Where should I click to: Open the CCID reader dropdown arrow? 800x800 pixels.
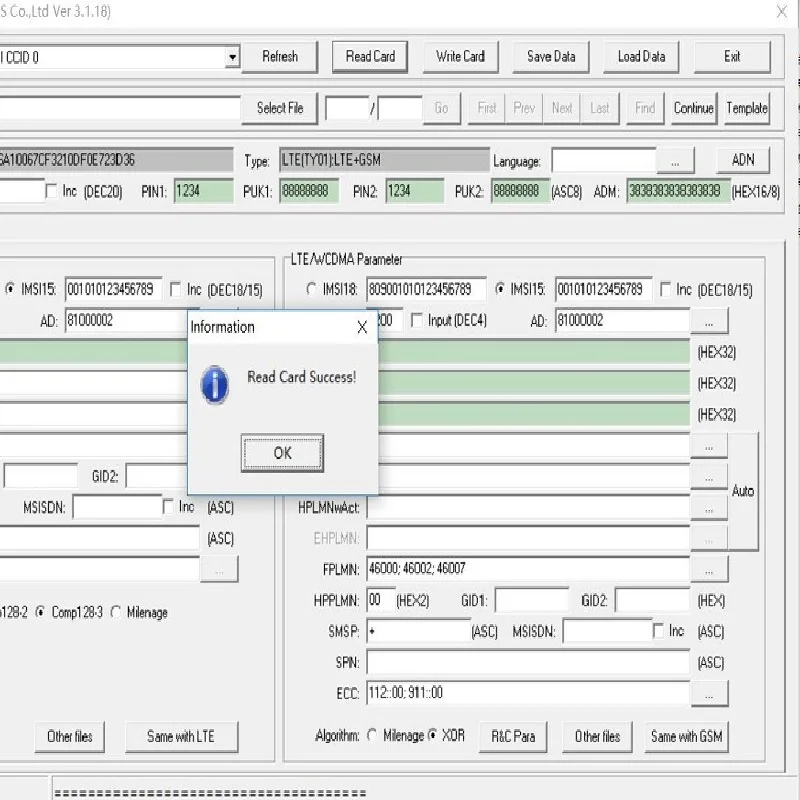232,57
